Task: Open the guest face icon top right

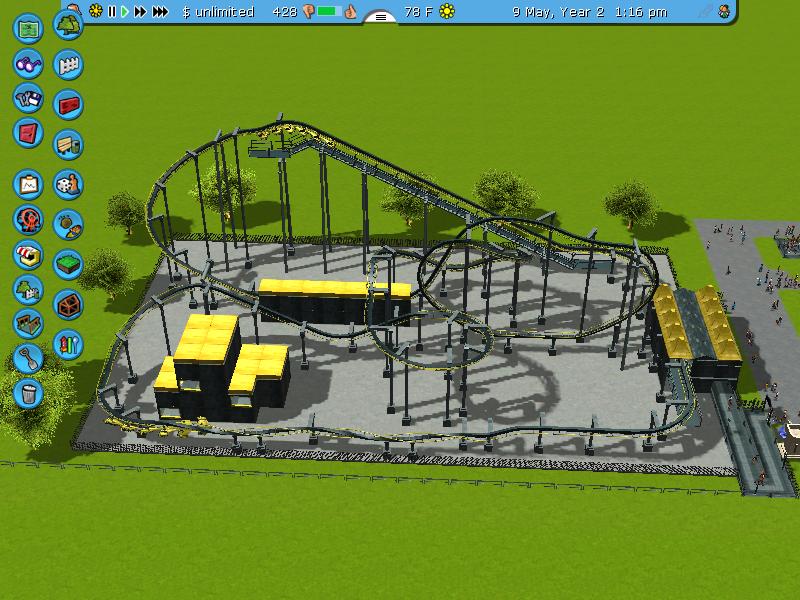Action: (x=724, y=11)
